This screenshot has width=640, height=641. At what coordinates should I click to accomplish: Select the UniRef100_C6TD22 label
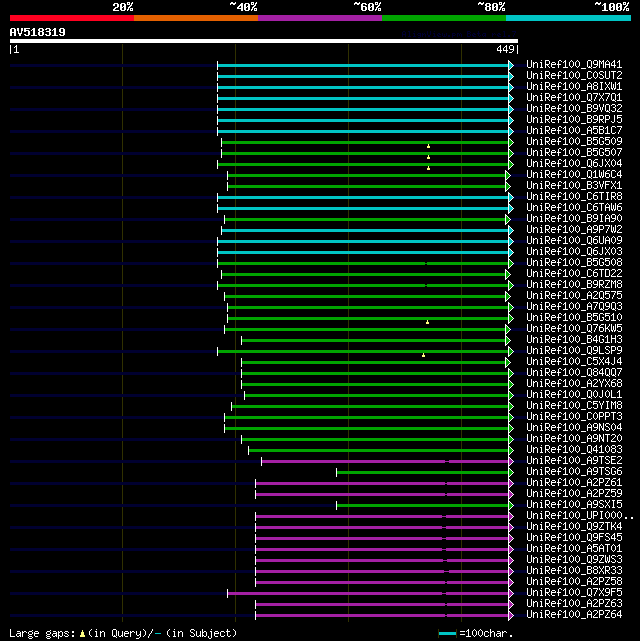(574, 273)
